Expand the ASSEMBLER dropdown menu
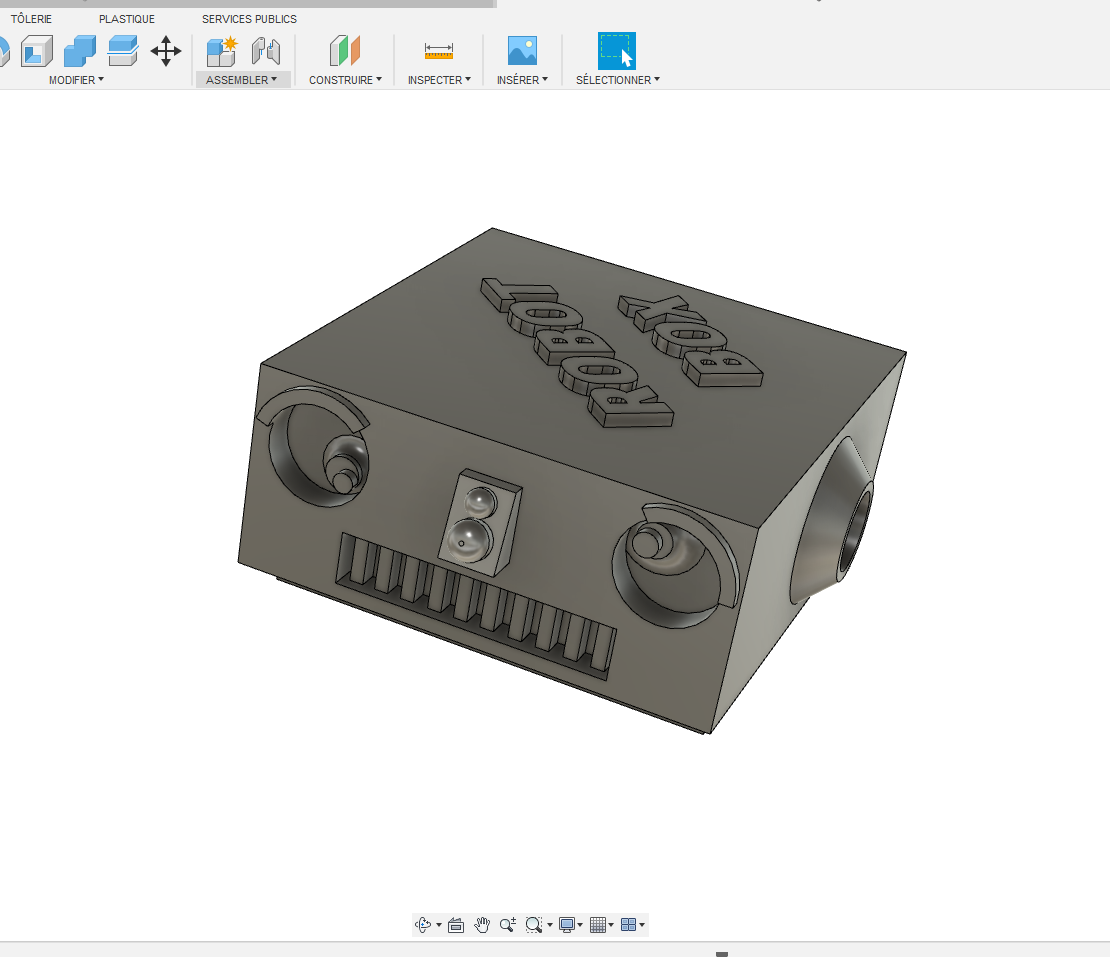This screenshot has width=1110, height=957. pyautogui.click(x=241, y=80)
